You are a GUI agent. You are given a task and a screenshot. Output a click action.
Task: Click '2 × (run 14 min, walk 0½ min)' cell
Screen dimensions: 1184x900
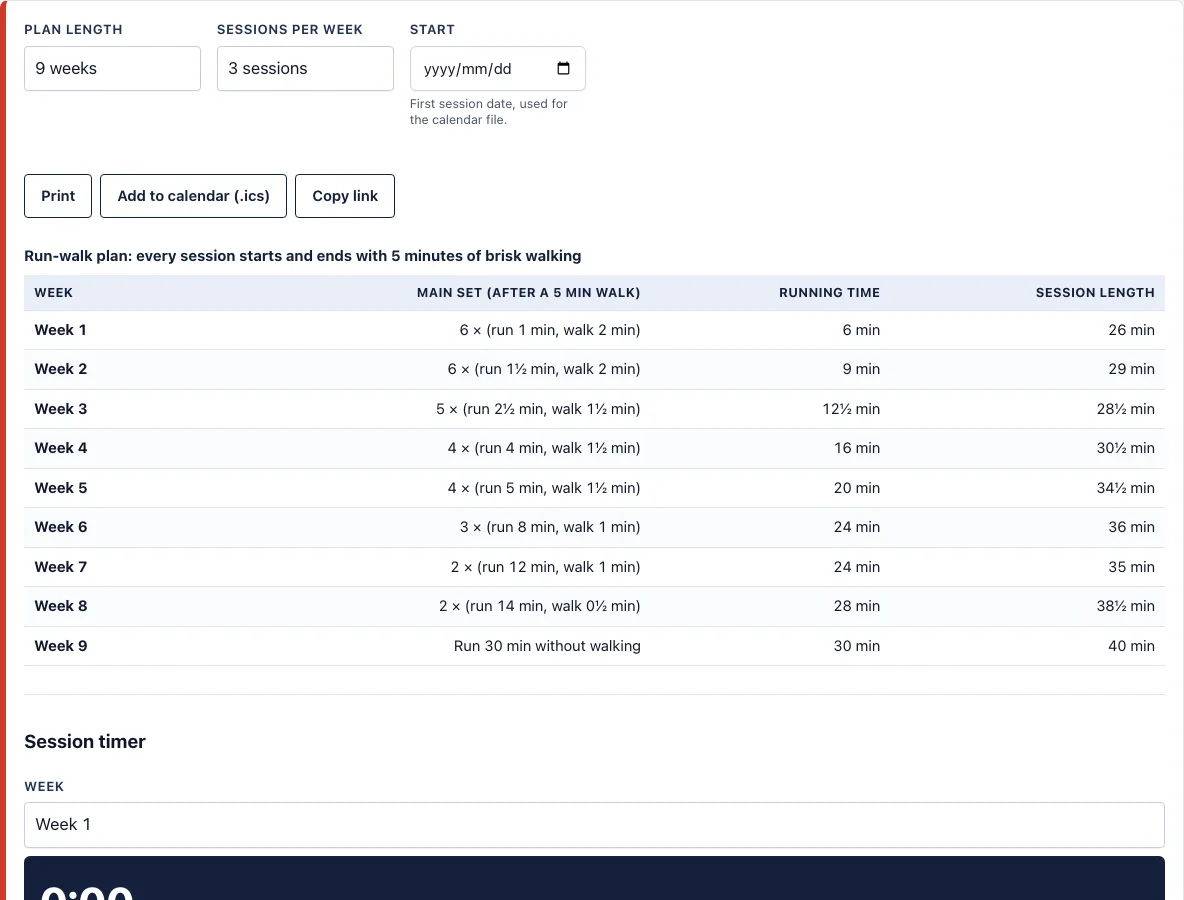(539, 606)
